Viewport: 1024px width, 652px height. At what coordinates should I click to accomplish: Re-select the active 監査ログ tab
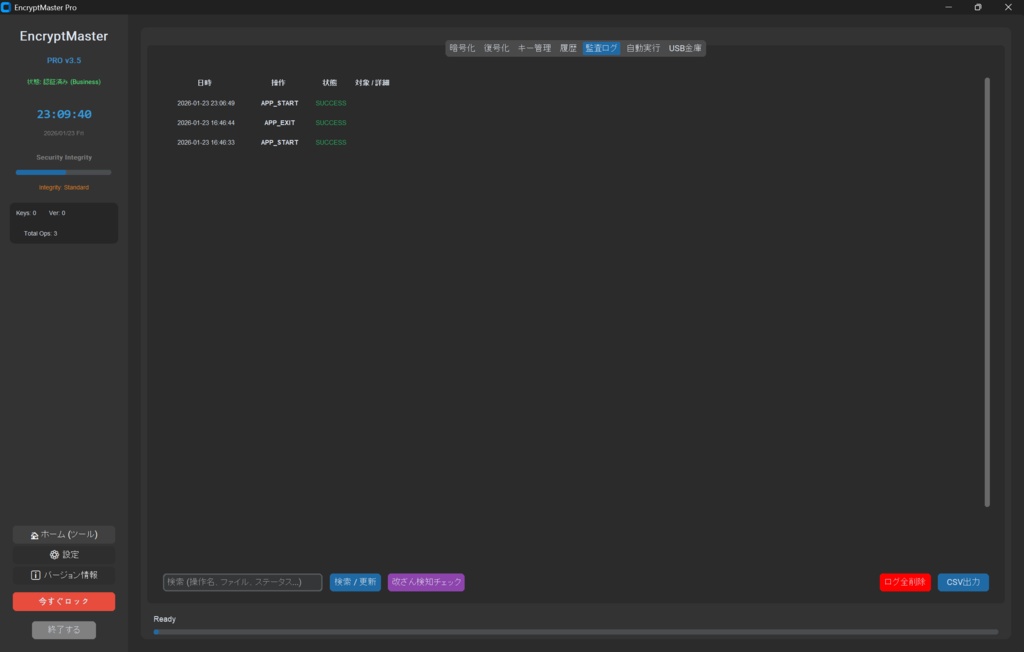[x=601, y=47]
